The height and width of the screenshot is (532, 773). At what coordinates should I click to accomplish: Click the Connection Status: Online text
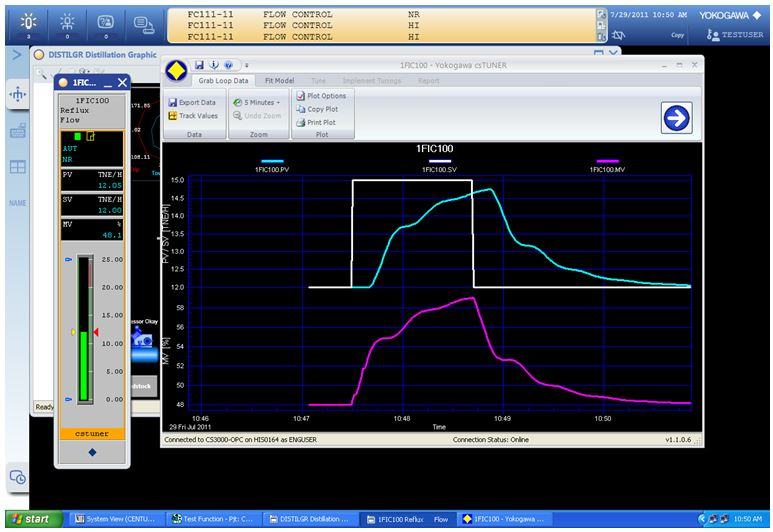point(491,440)
